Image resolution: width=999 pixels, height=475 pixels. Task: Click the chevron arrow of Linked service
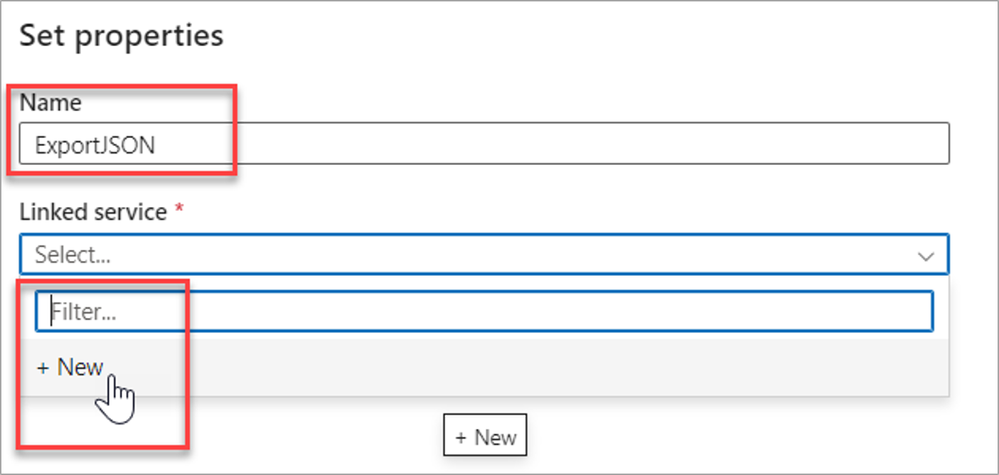pos(926,256)
